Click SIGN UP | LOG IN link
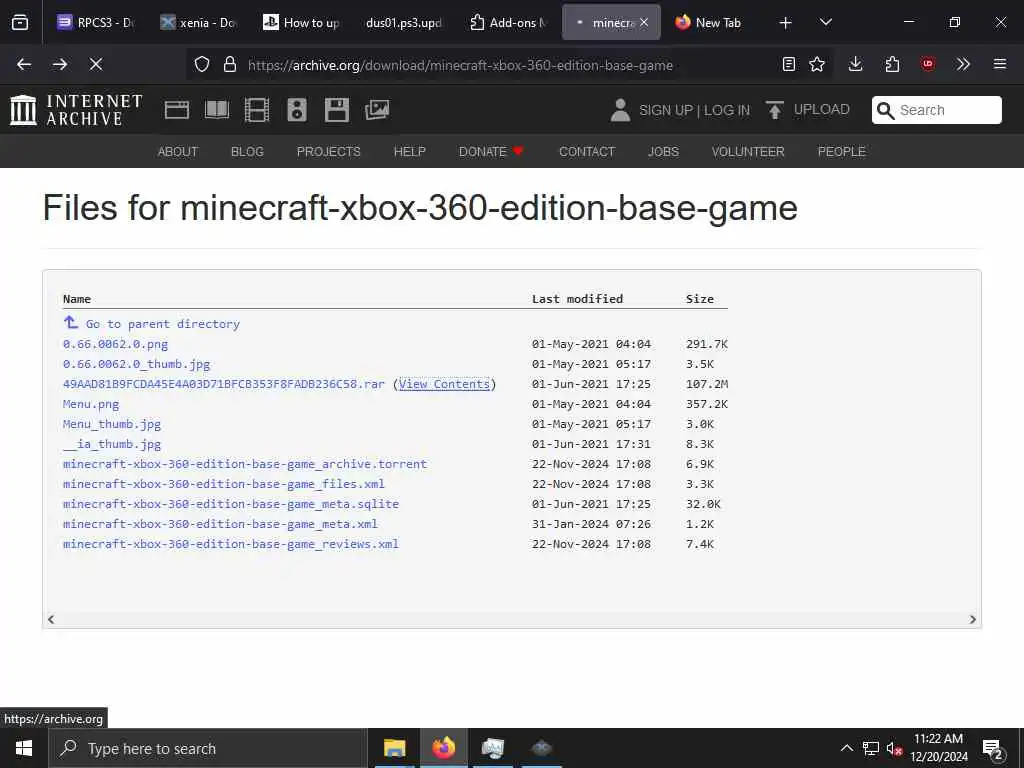The height and width of the screenshot is (768, 1024). (694, 110)
